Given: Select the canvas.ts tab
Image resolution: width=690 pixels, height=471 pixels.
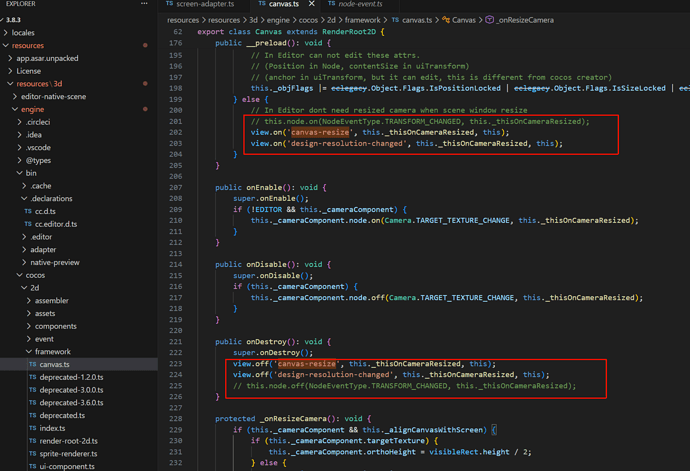Looking at the screenshot, I should [x=279, y=4].
